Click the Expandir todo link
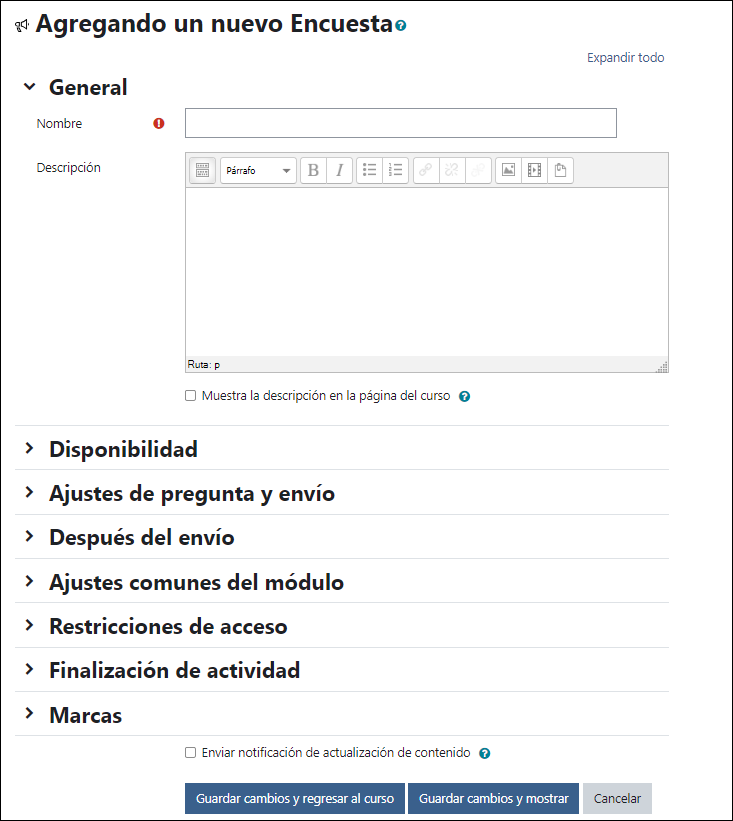 coord(625,58)
